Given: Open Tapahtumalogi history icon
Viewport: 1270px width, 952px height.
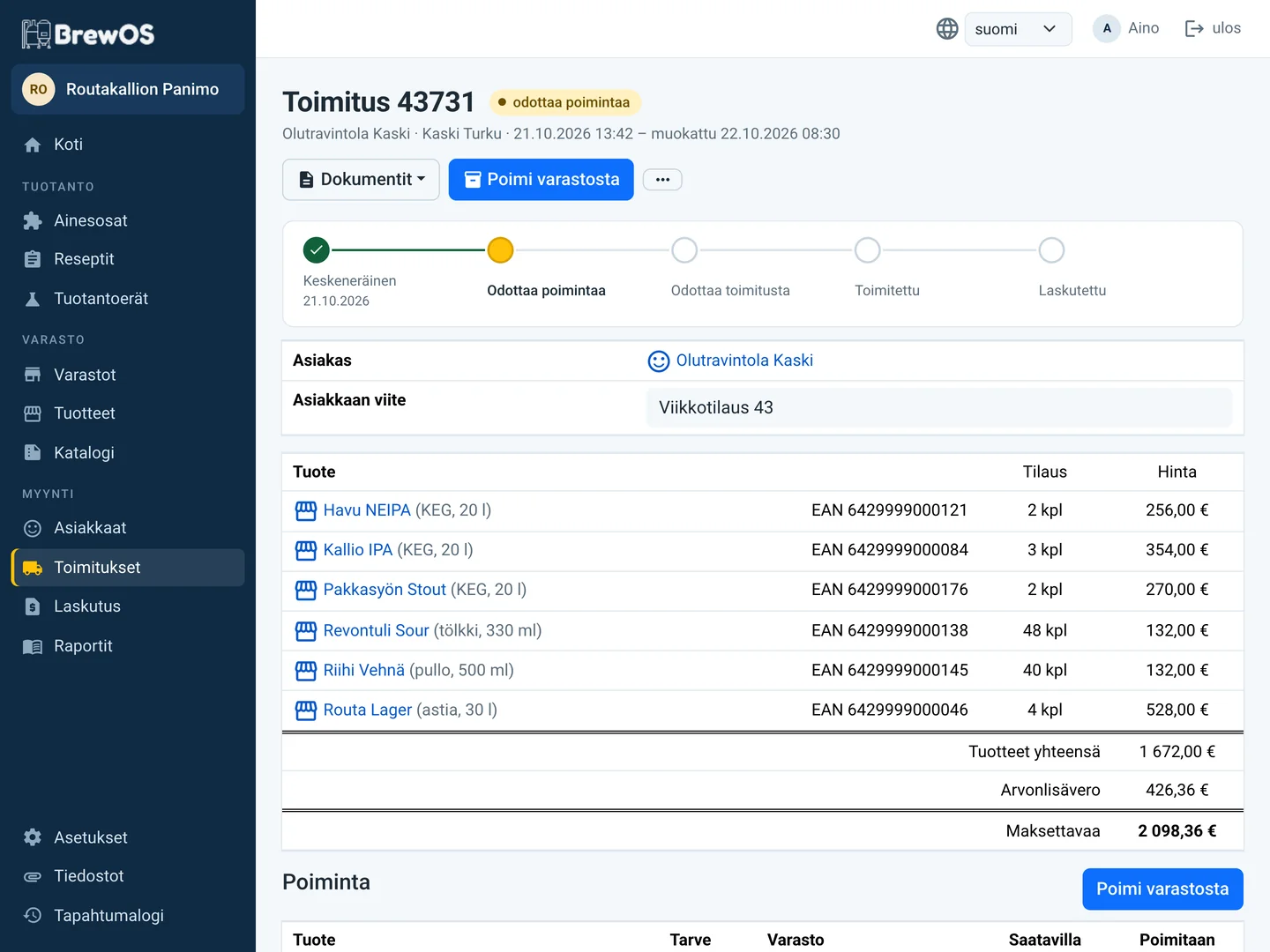Looking at the screenshot, I should 33,915.
